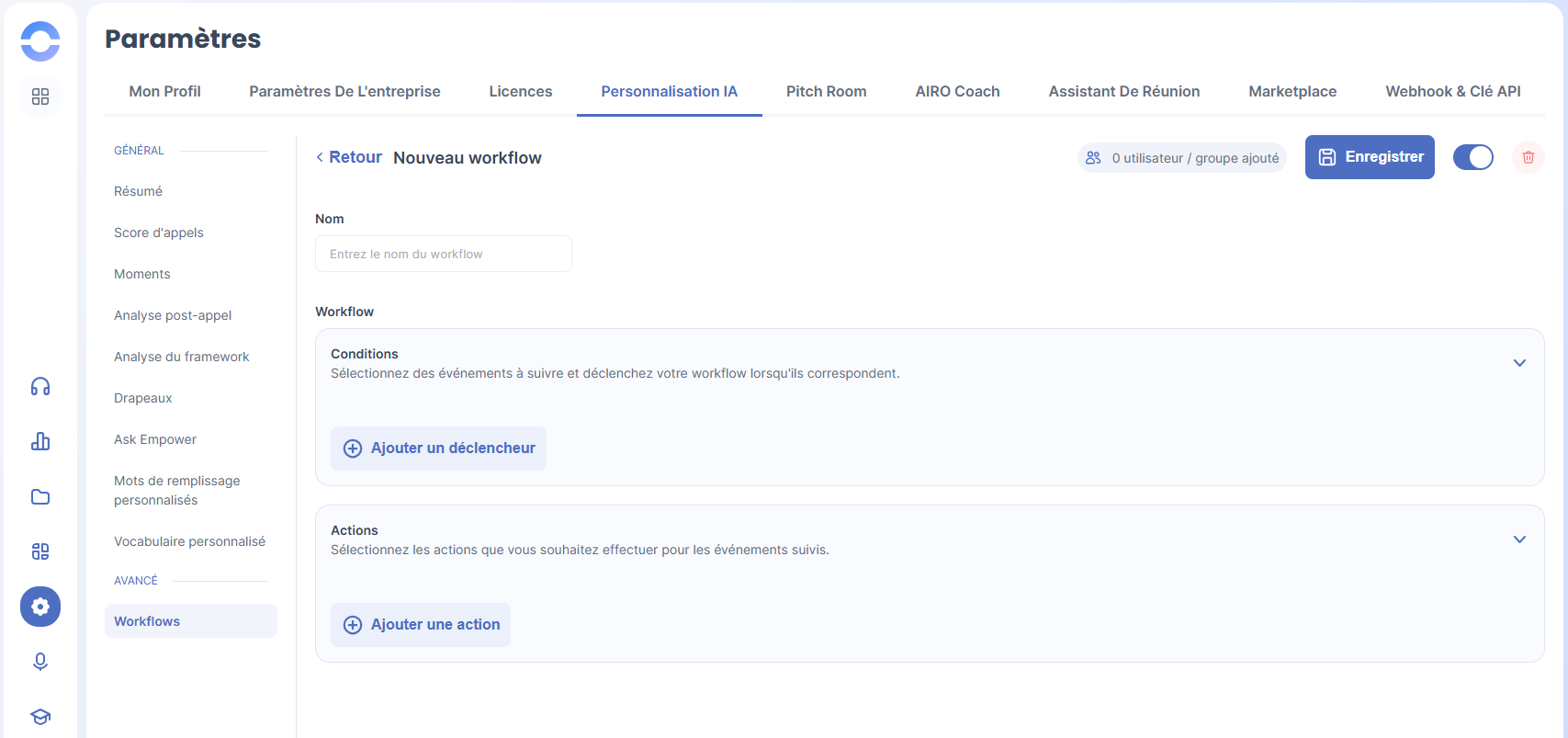
Task: Click Ajouter un déclencheur button
Action: pos(439,448)
